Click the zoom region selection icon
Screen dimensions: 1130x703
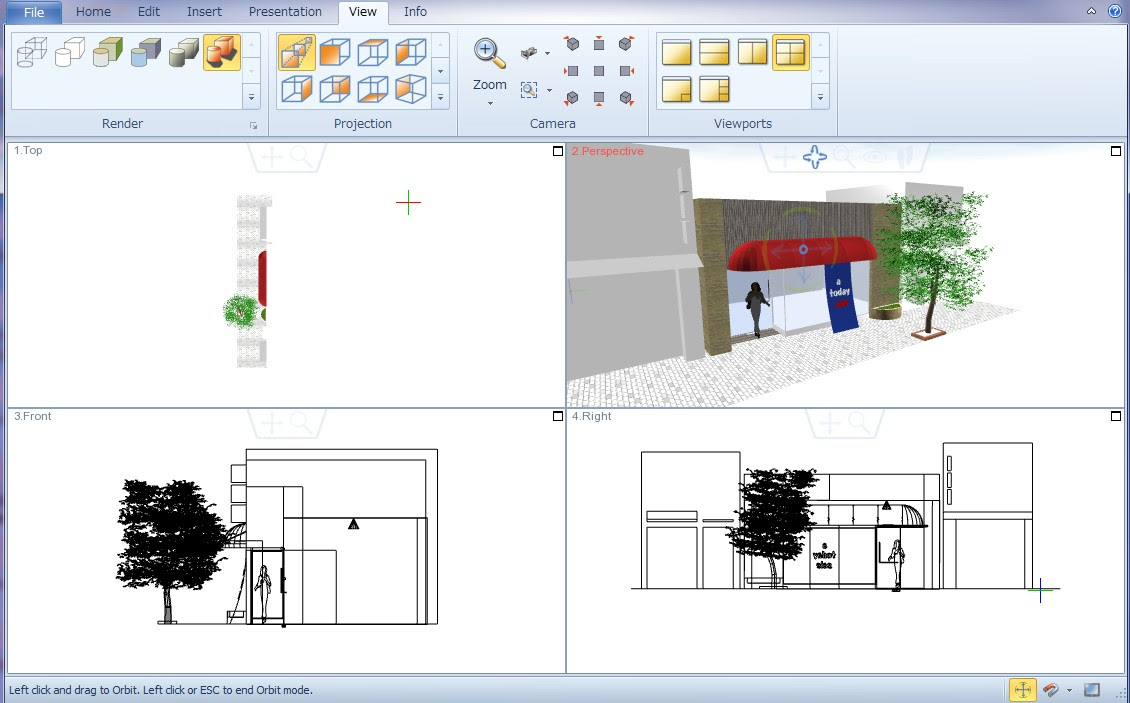tap(529, 89)
